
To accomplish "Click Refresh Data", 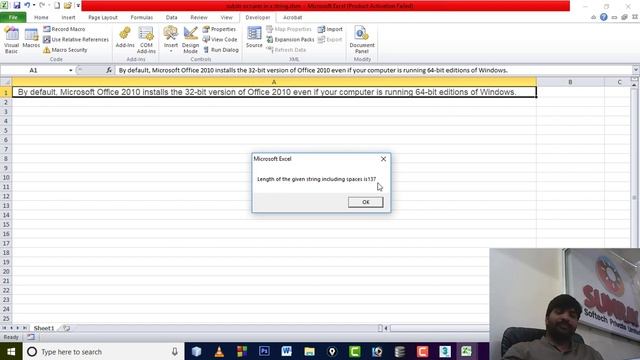I will [286, 50].
